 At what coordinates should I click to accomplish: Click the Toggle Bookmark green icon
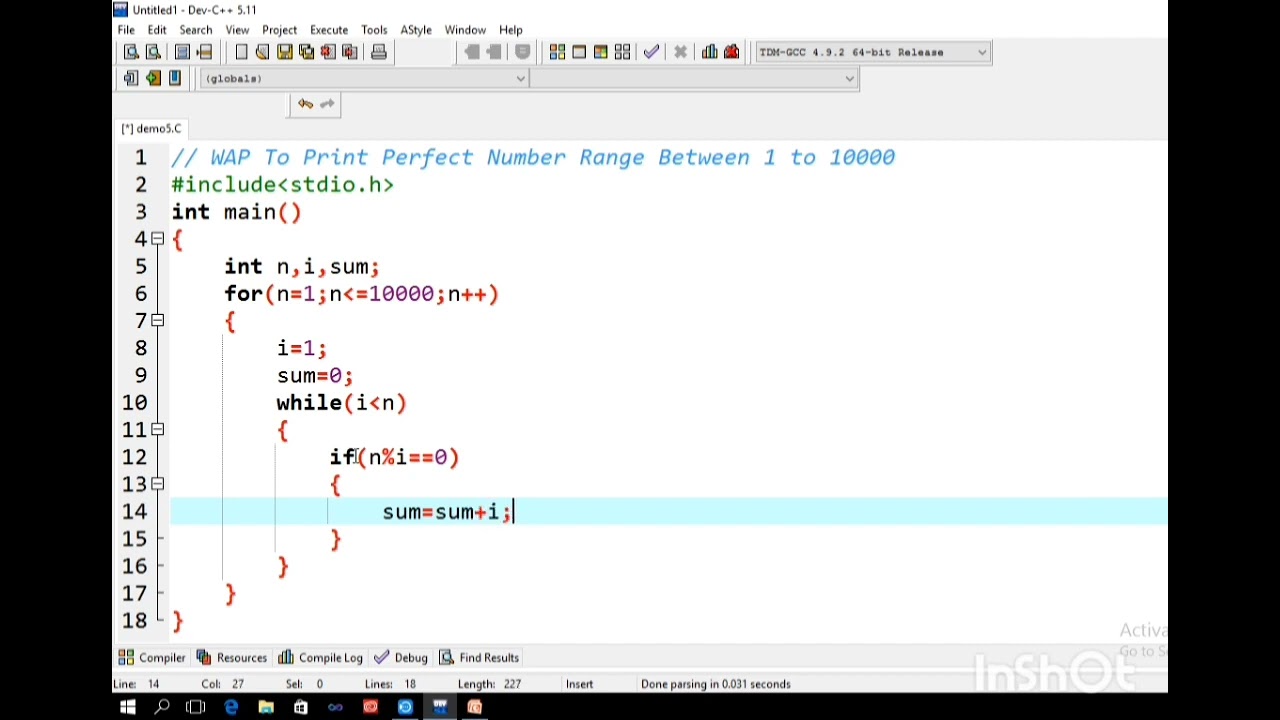coord(153,78)
